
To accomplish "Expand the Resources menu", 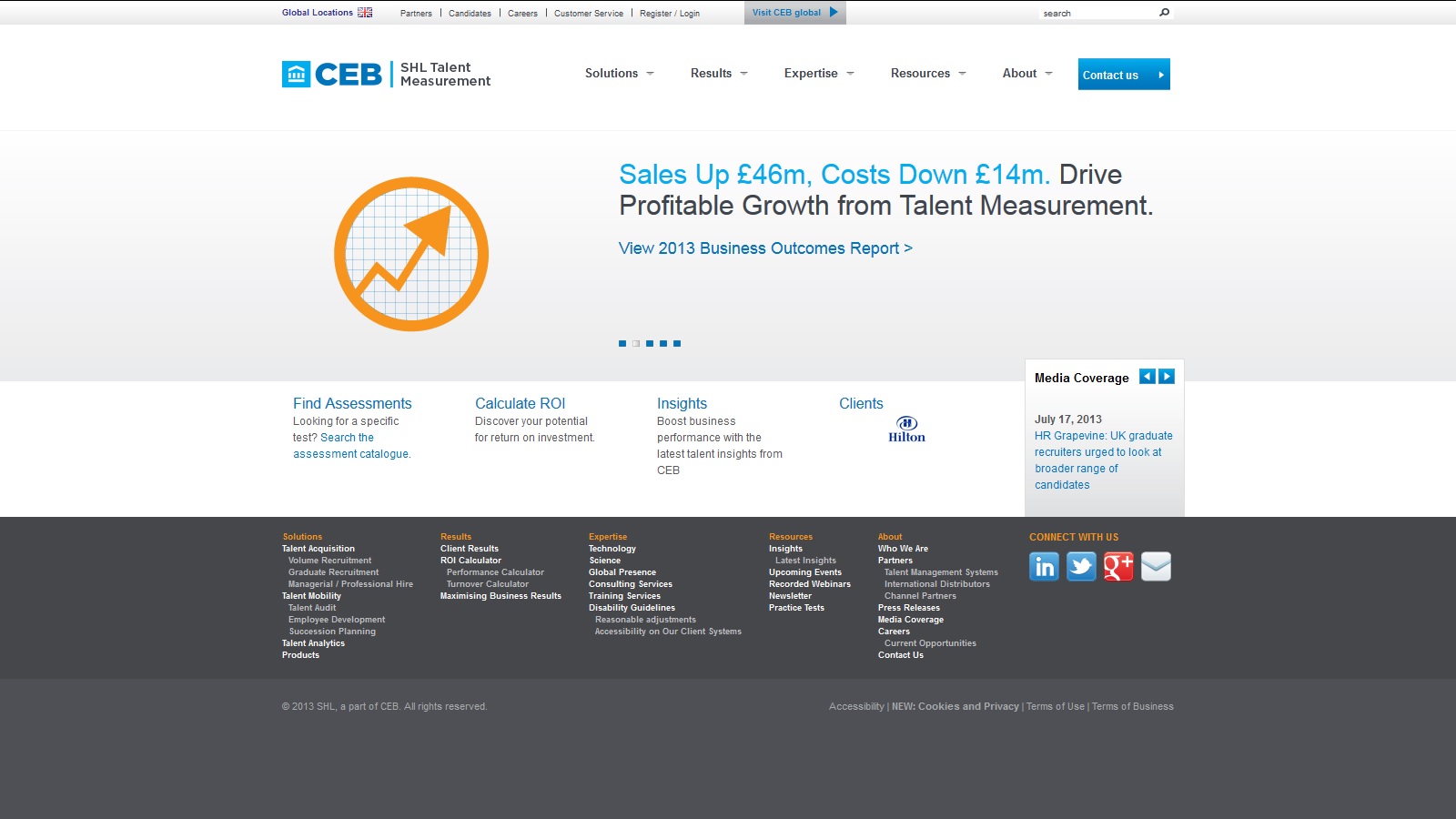I will [x=928, y=74].
